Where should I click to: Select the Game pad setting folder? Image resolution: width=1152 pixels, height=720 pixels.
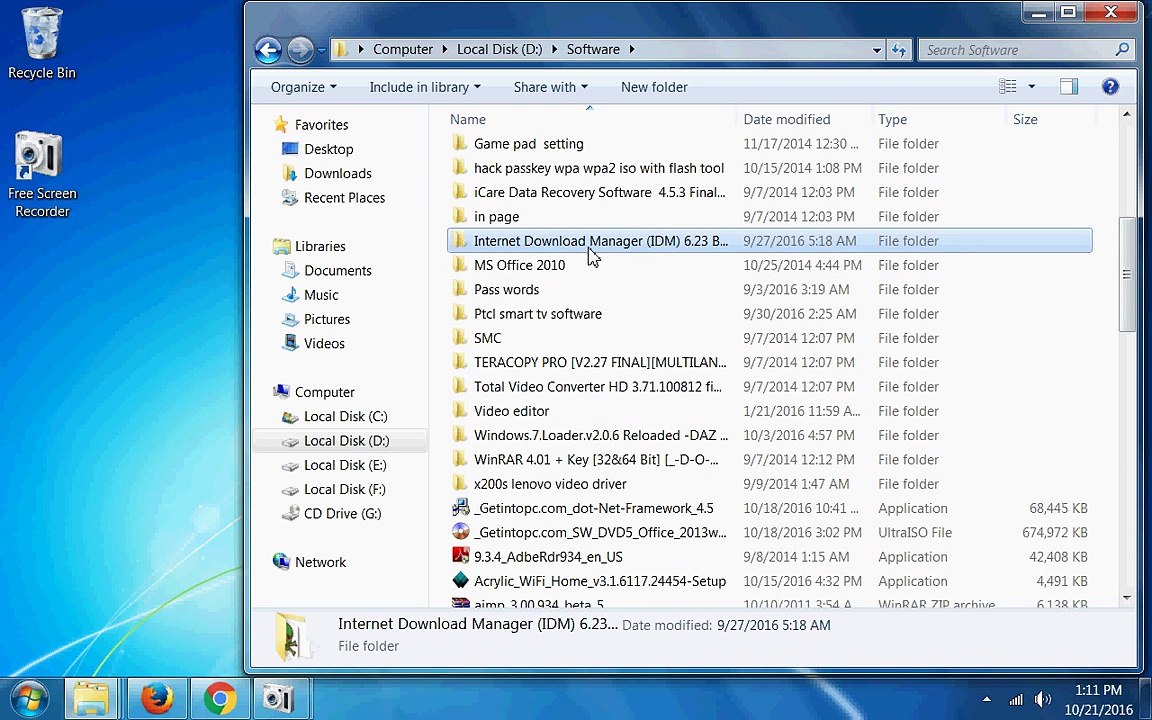528,144
